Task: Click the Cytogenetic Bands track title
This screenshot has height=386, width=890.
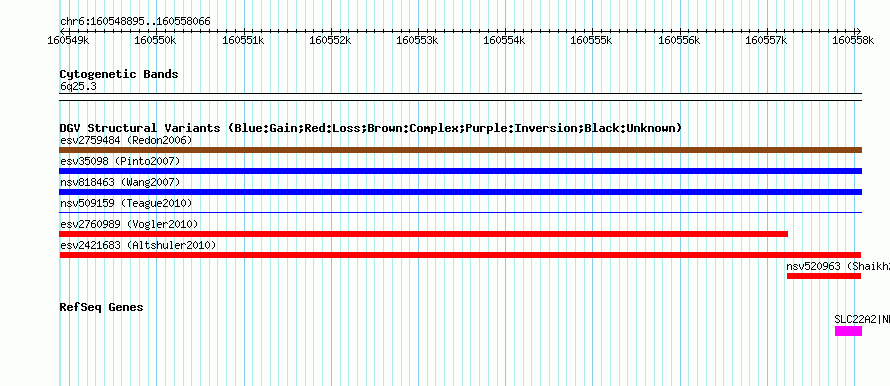Action: (x=119, y=74)
